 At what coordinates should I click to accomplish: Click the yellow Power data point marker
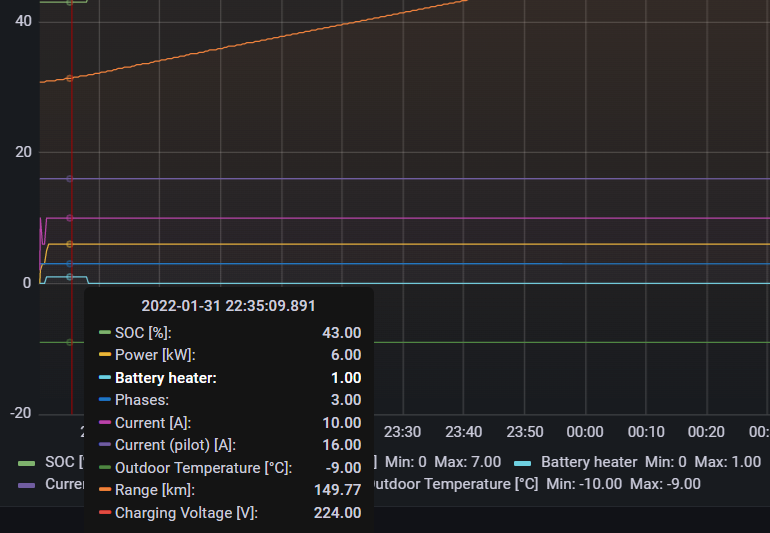[x=69, y=243]
